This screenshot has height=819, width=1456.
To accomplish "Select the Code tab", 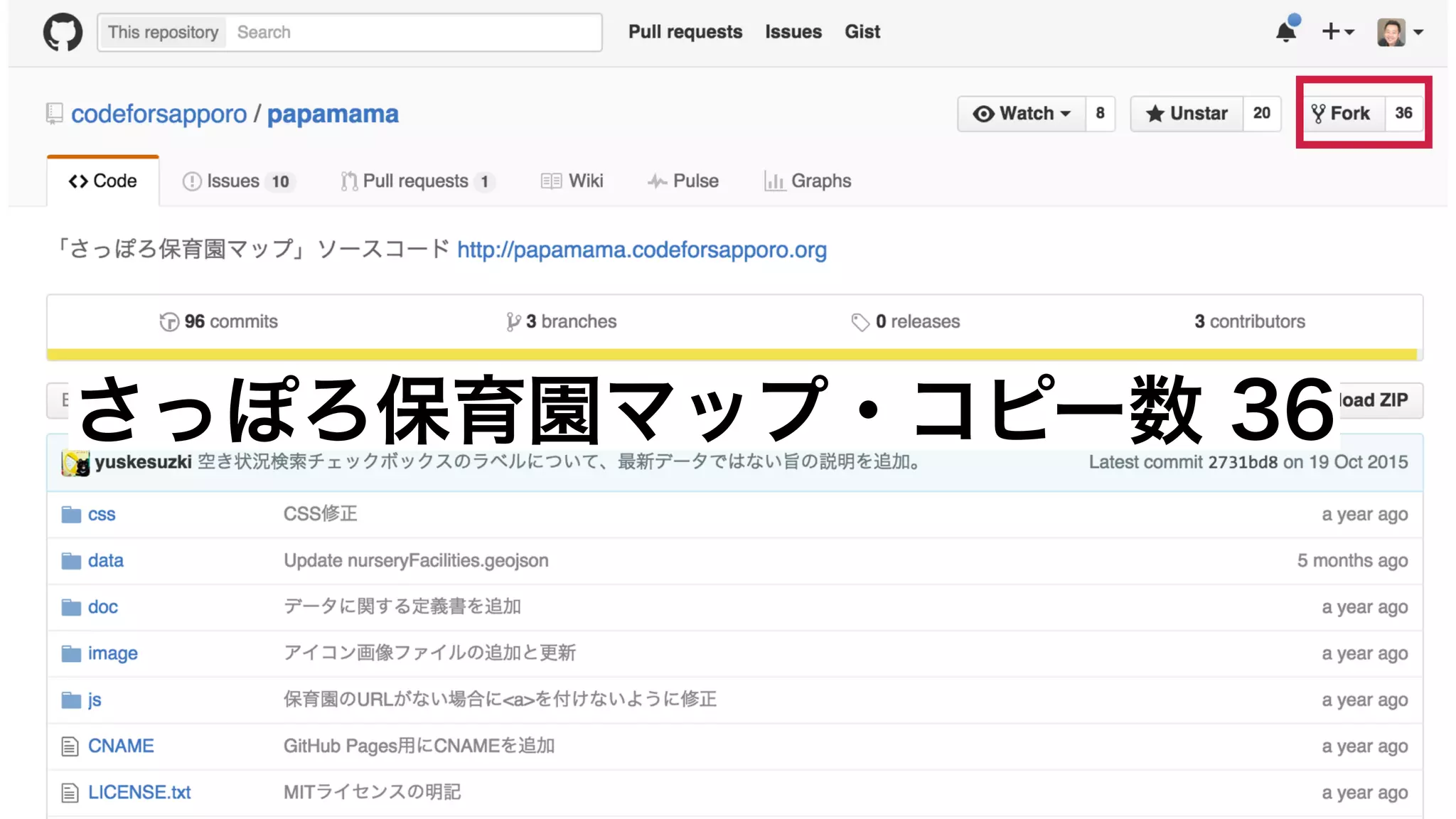I will 103,181.
